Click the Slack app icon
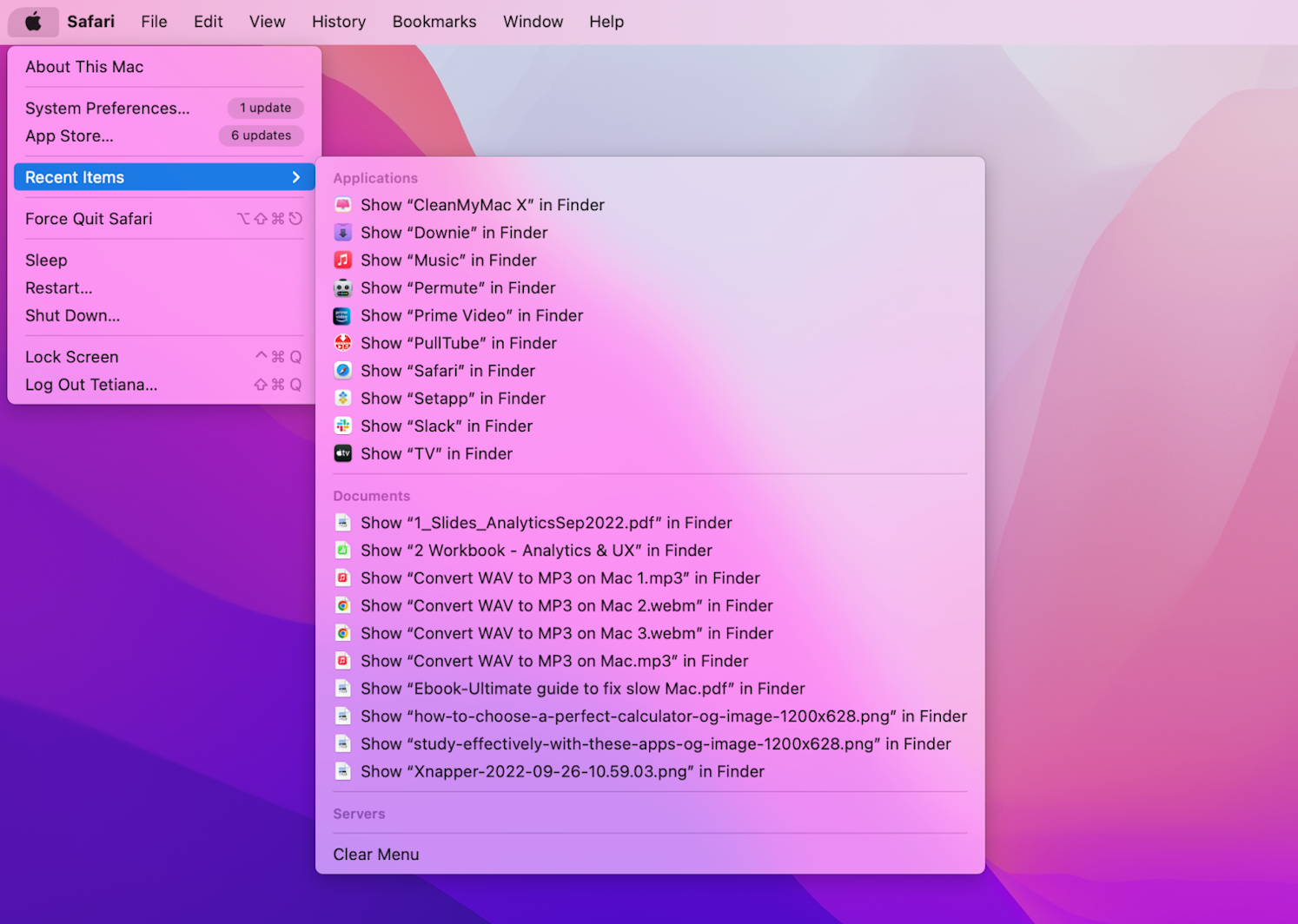 pos(343,426)
